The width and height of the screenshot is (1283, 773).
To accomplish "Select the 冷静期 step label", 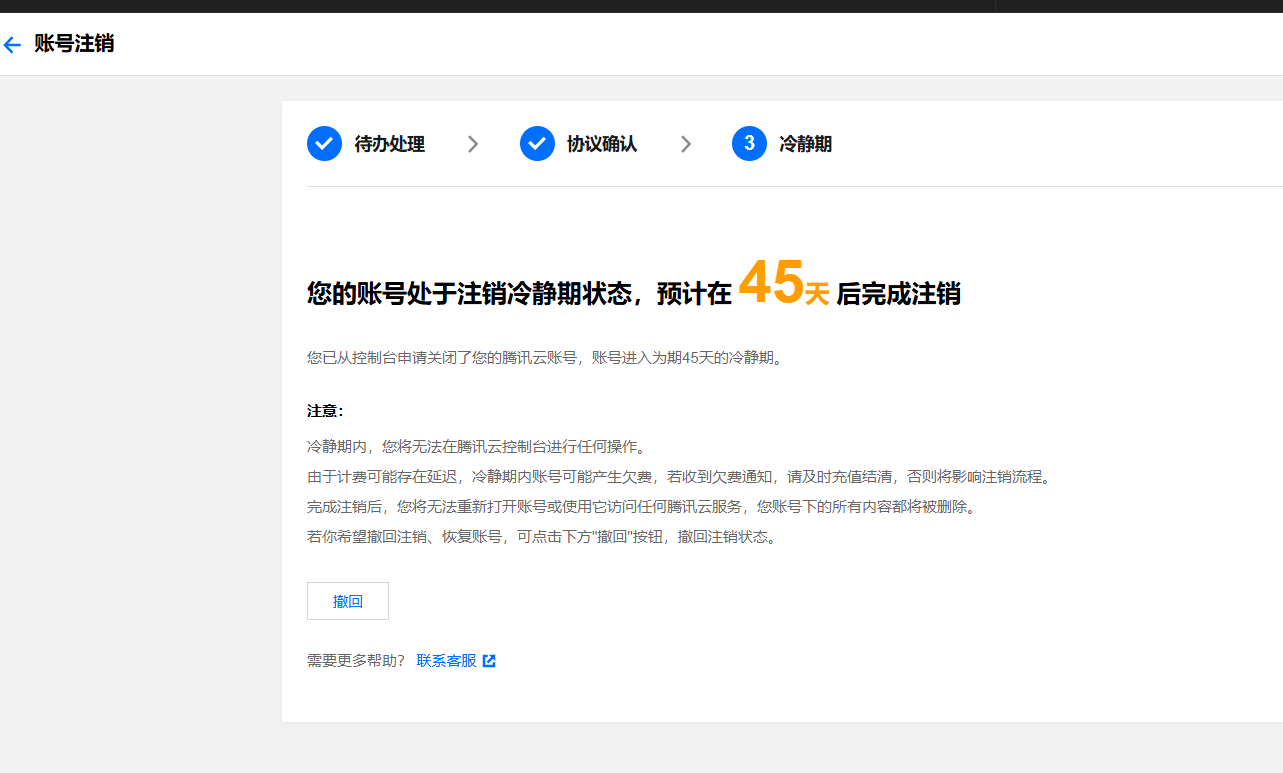I will coord(806,144).
